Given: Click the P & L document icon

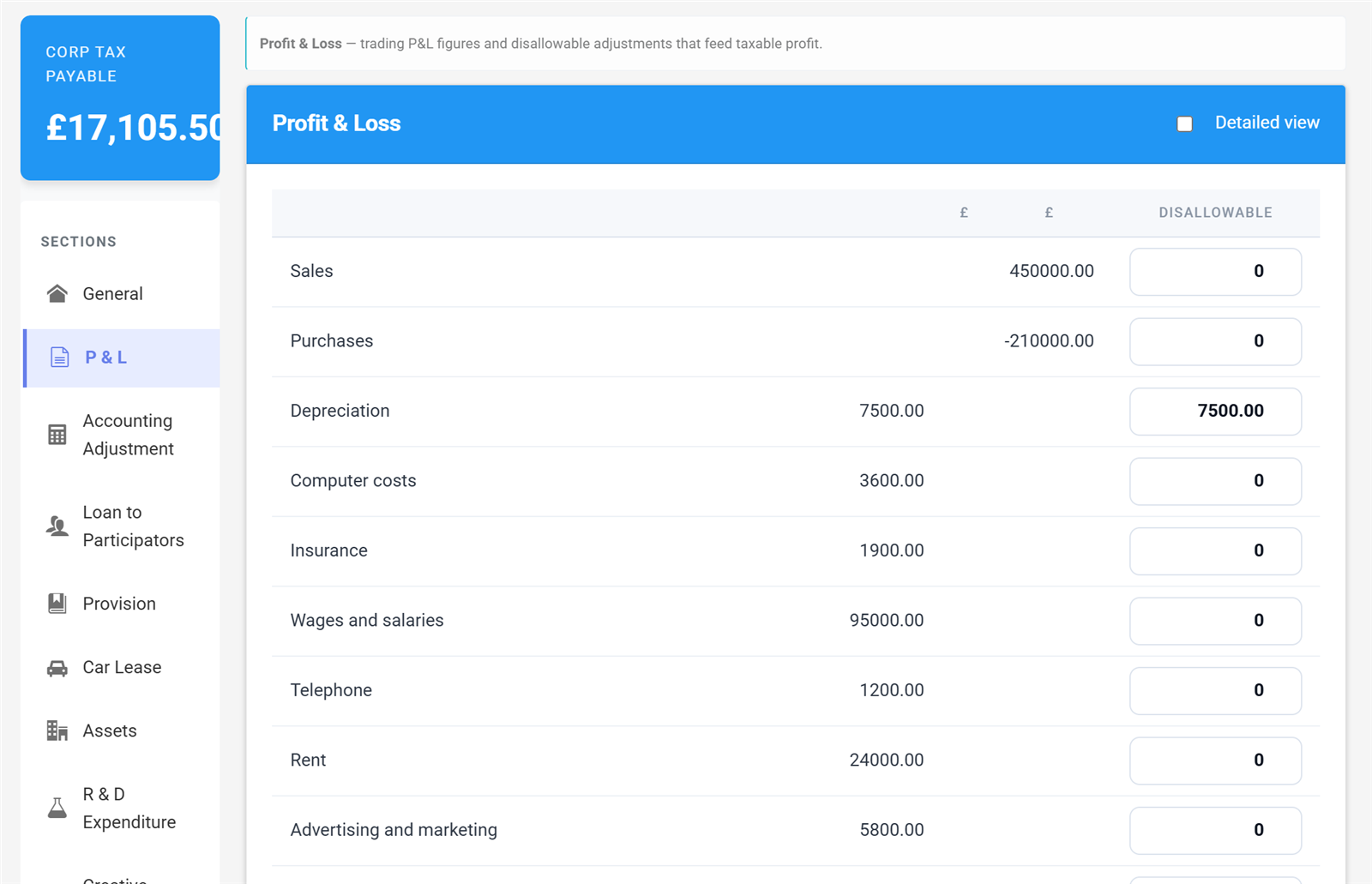Looking at the screenshot, I should click(59, 358).
